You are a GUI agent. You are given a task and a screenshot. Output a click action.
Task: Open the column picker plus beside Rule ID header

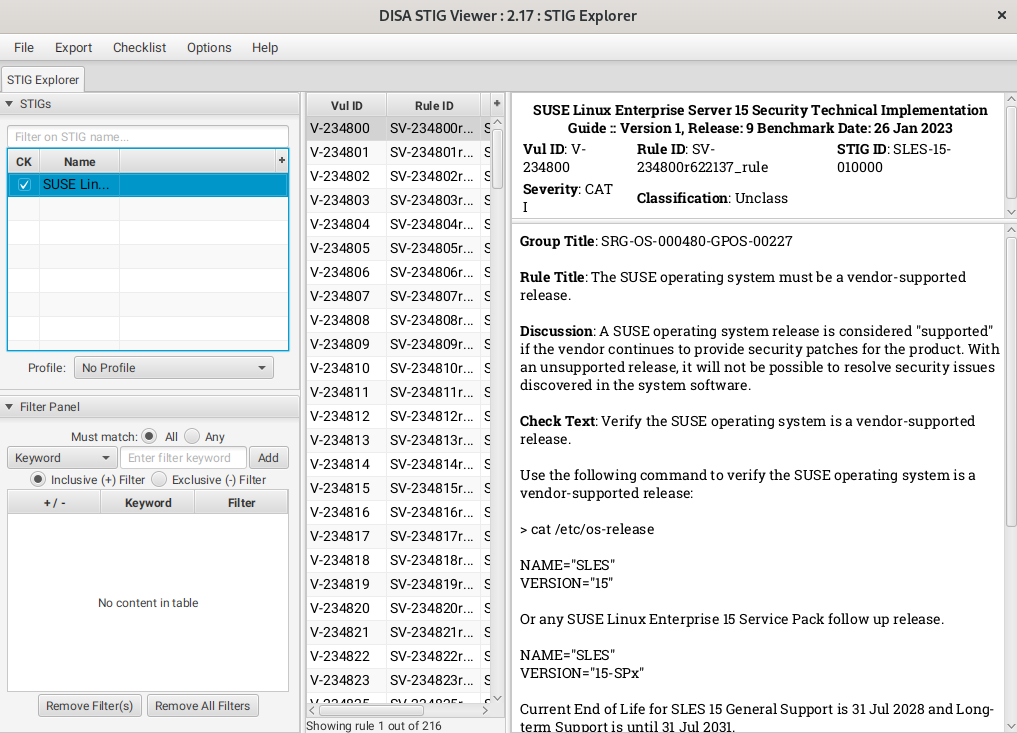click(496, 104)
